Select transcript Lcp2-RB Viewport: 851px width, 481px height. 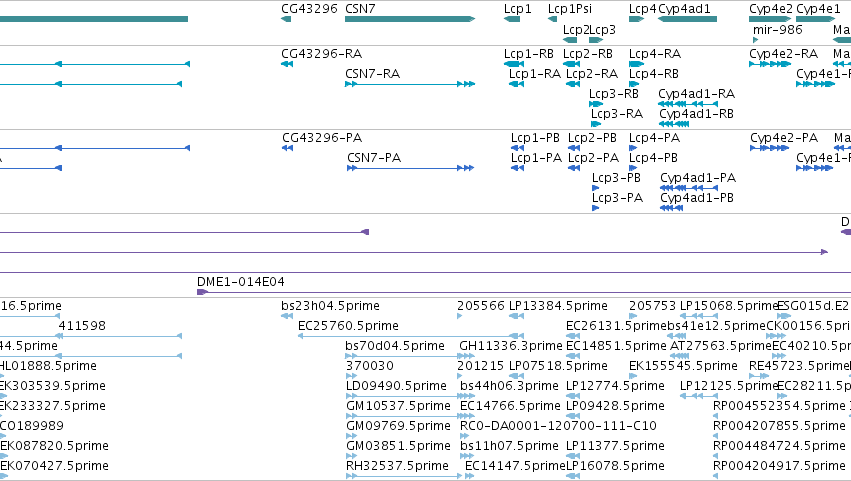point(588,54)
